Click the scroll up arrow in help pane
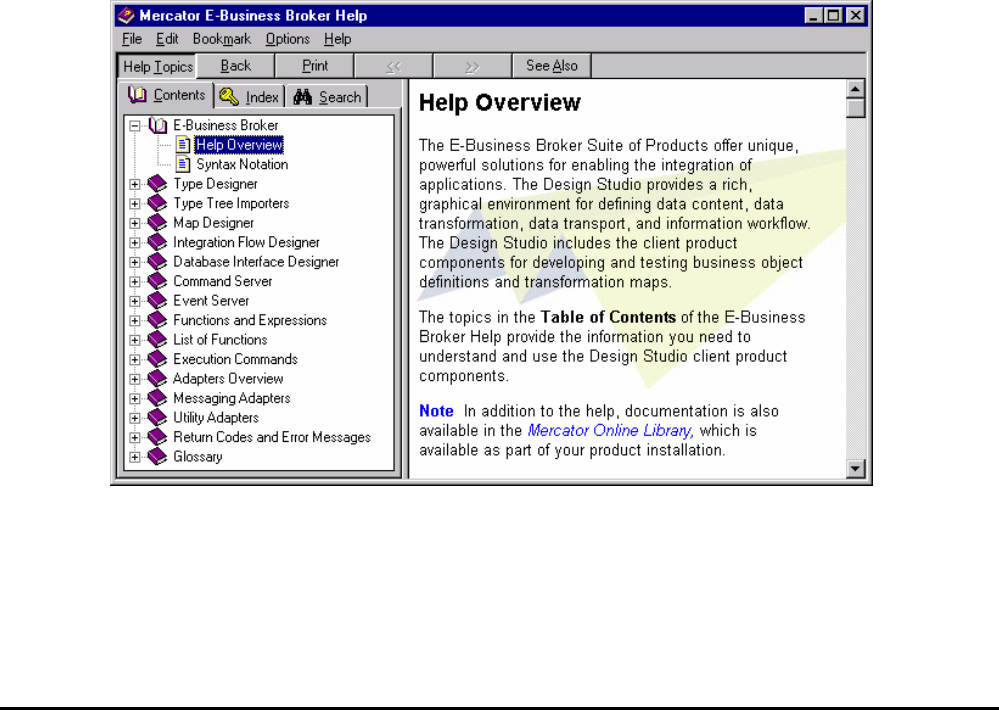The image size is (999, 710). (855, 89)
